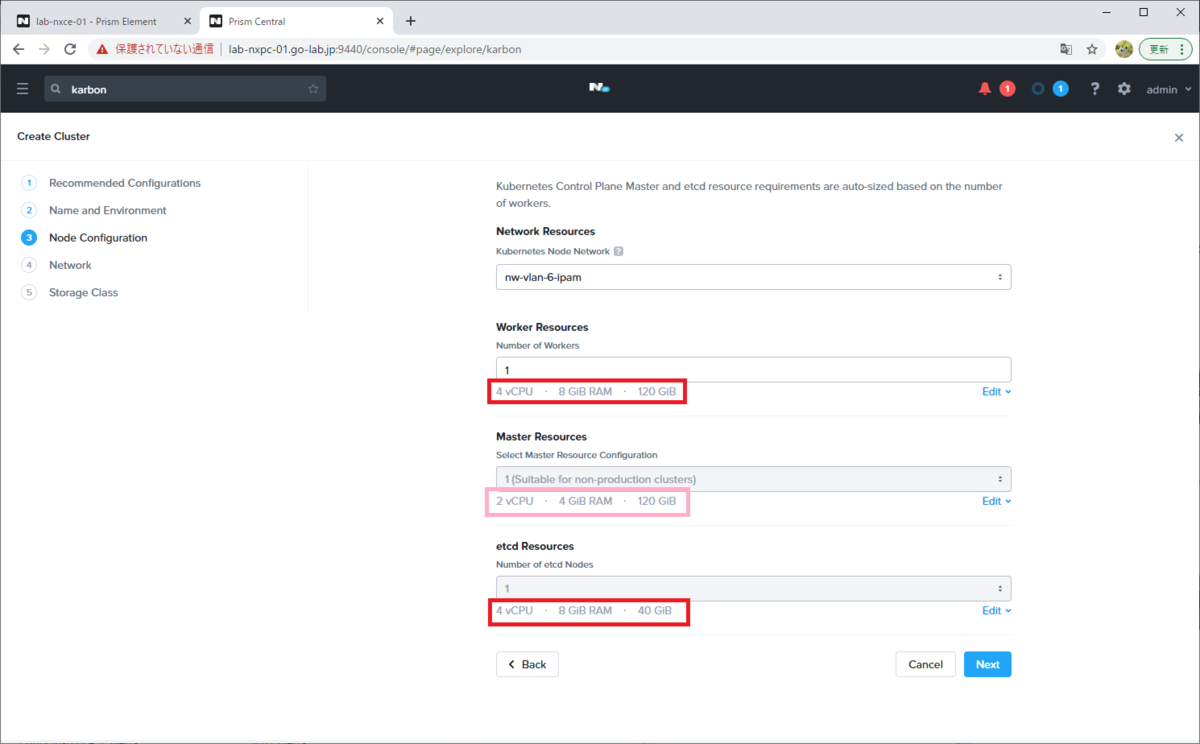The image size is (1200, 744).
Task: Click master spec text '2 vCPU · 4 GiB RAM · 120 GiB'
Action: click(586, 501)
